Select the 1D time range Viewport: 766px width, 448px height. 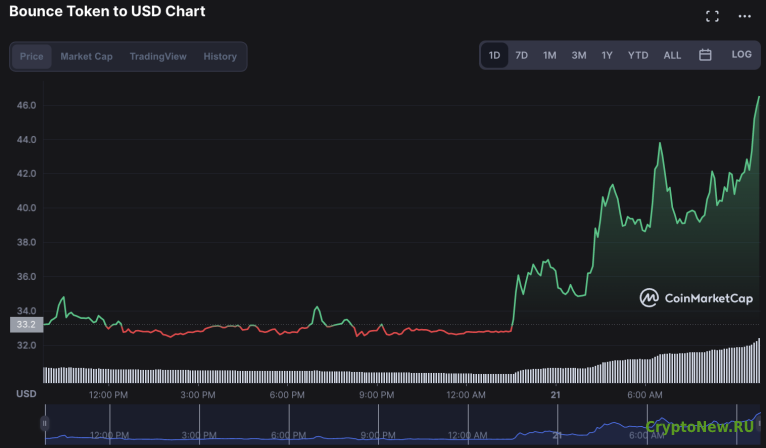coord(494,55)
